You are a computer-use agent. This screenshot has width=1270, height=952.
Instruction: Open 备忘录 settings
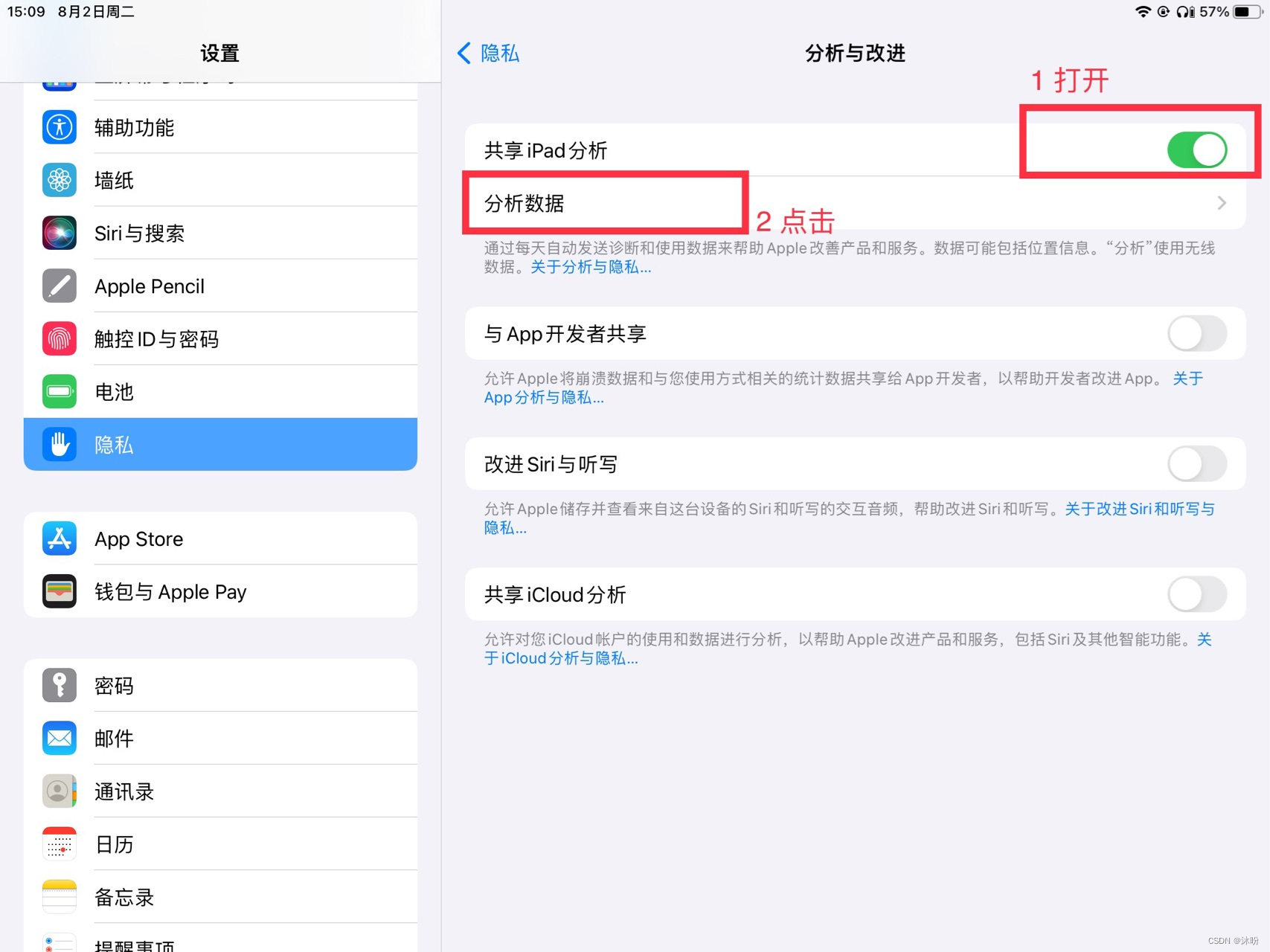tap(220, 896)
